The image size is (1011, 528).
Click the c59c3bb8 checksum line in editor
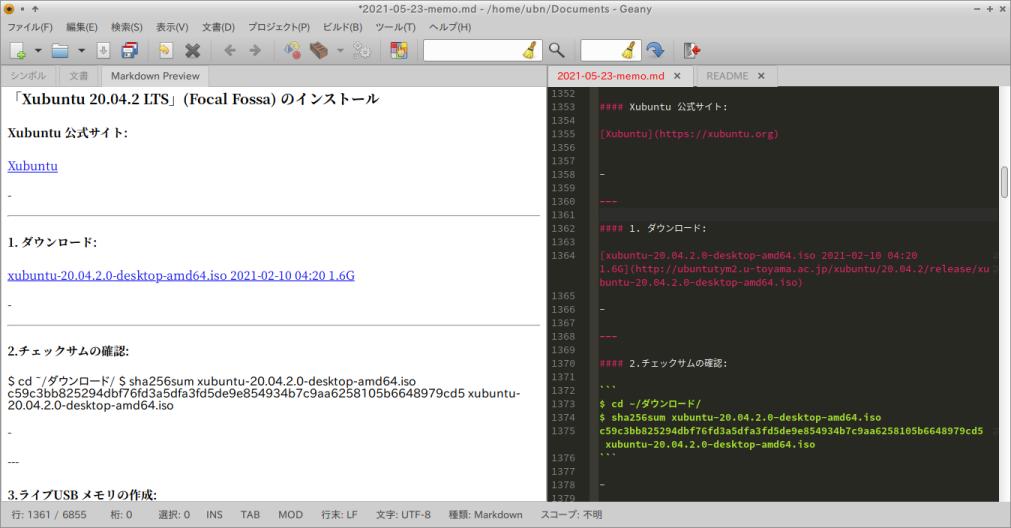(x=791, y=431)
